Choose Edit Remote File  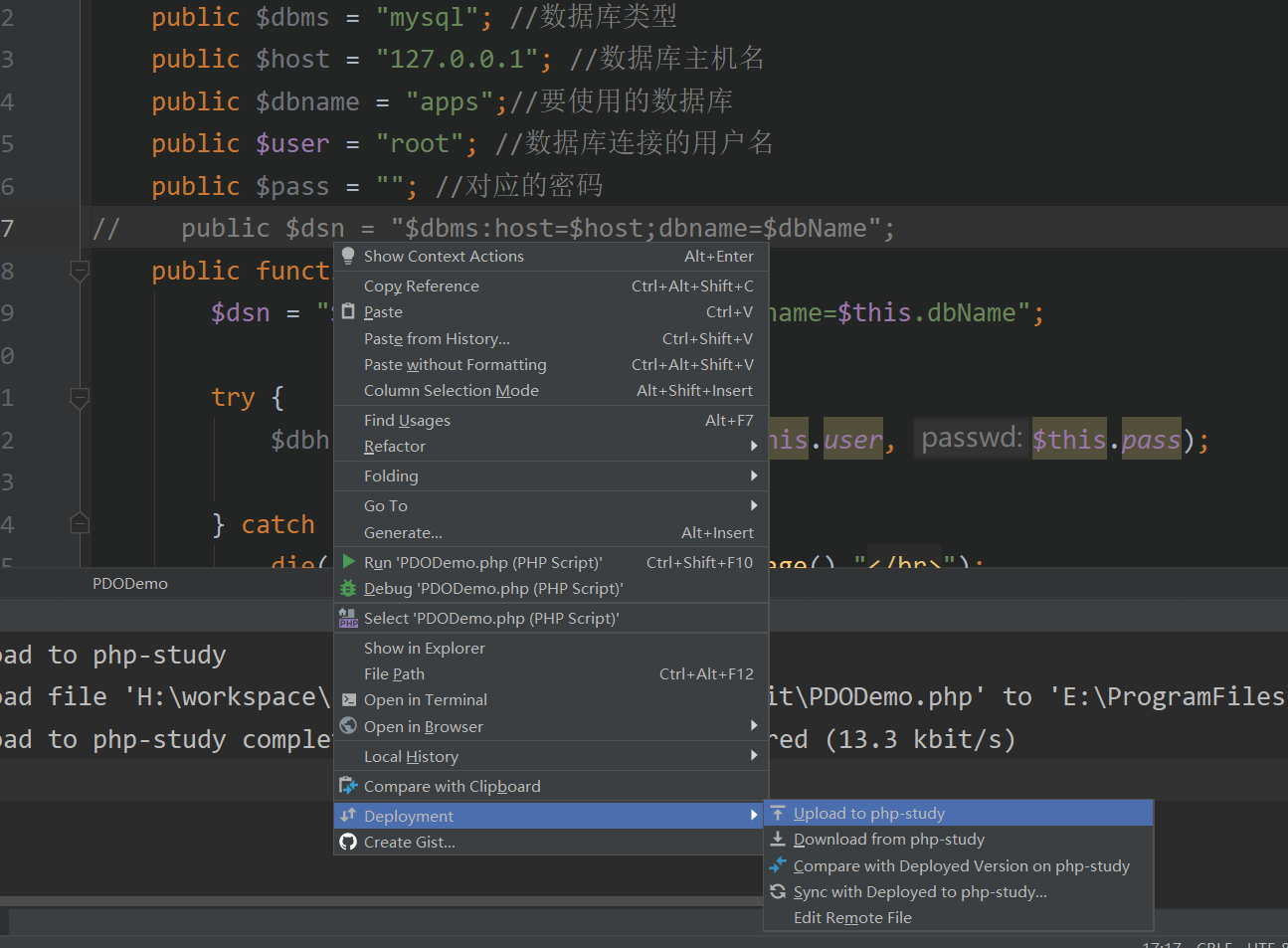[959, 917]
